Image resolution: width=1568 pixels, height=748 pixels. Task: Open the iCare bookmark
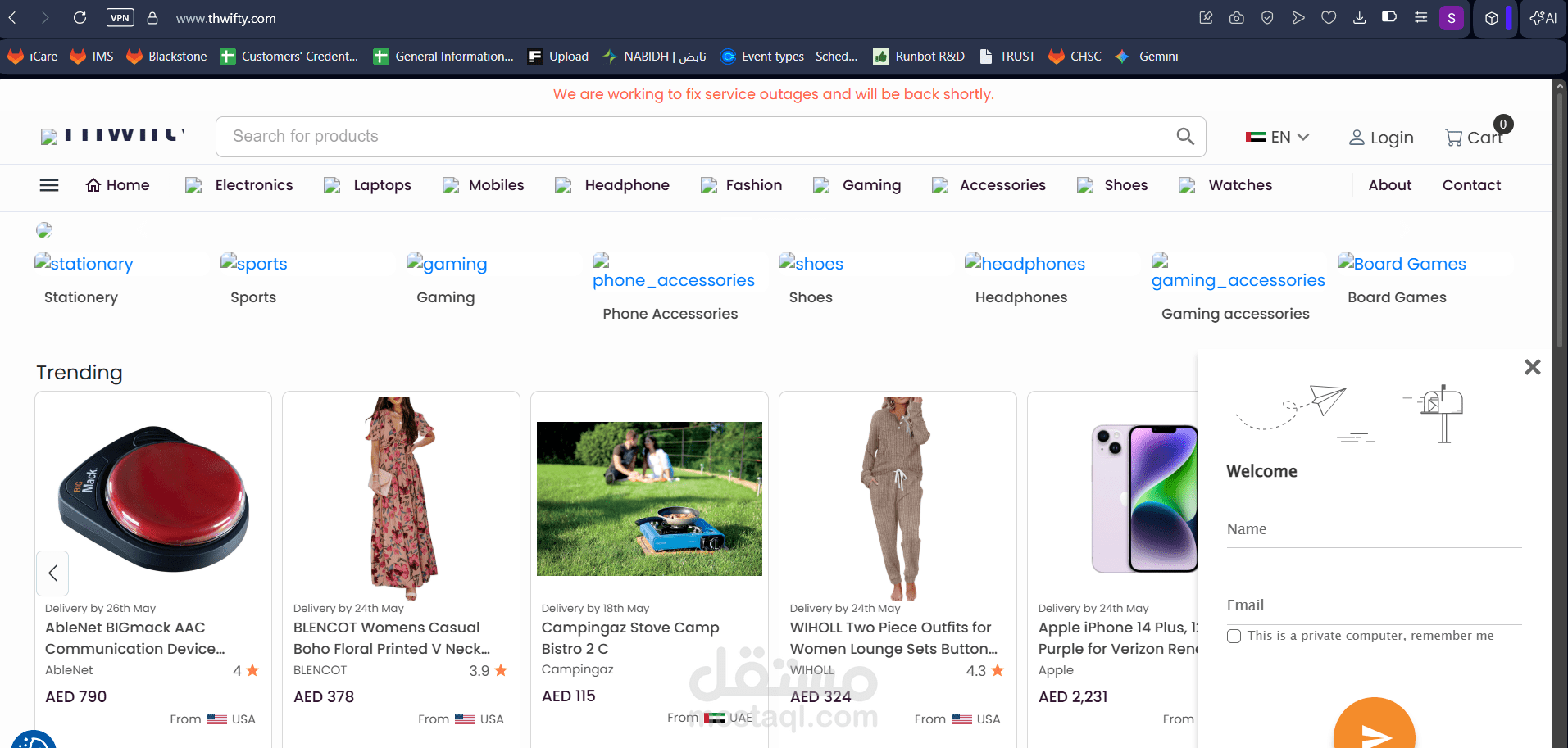point(33,57)
